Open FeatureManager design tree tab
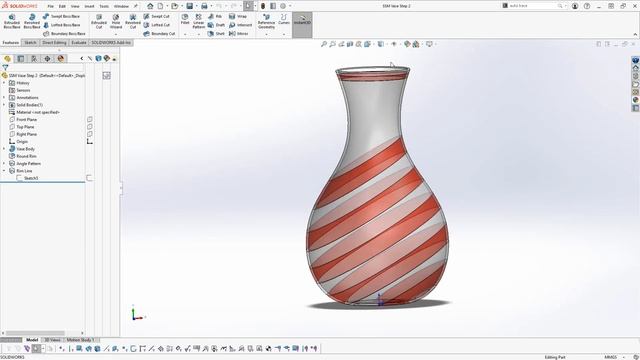The image size is (640, 360). coord(7,59)
